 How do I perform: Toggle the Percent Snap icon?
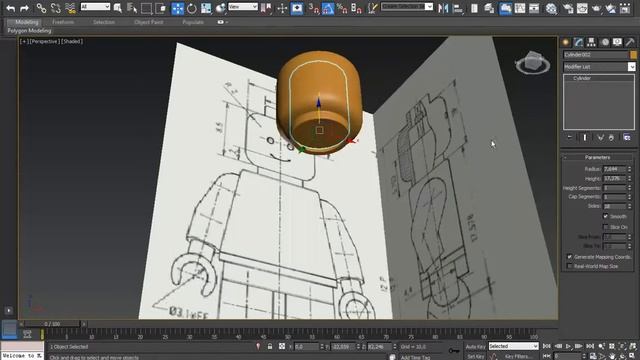tap(342, 8)
